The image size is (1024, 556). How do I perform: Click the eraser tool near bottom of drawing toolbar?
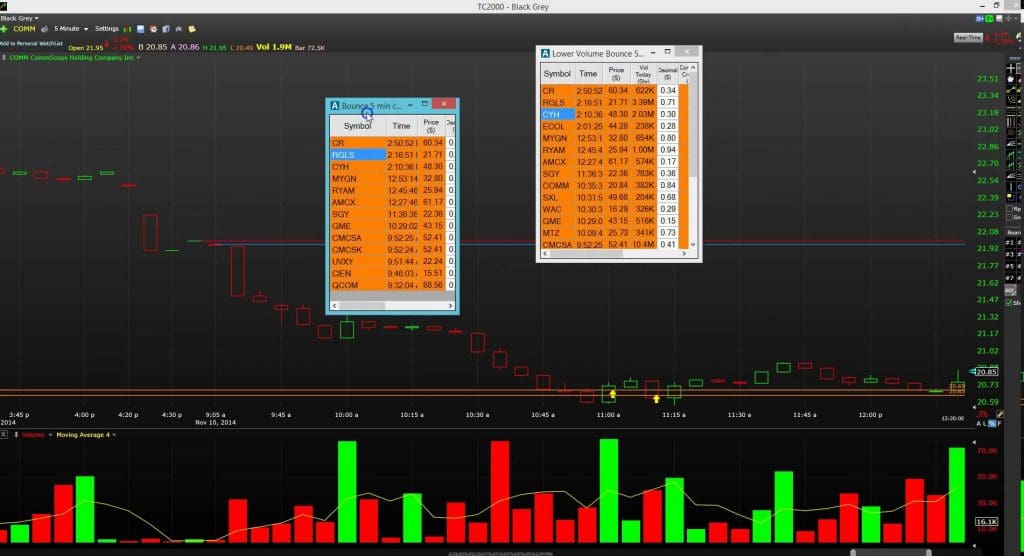1010,291
